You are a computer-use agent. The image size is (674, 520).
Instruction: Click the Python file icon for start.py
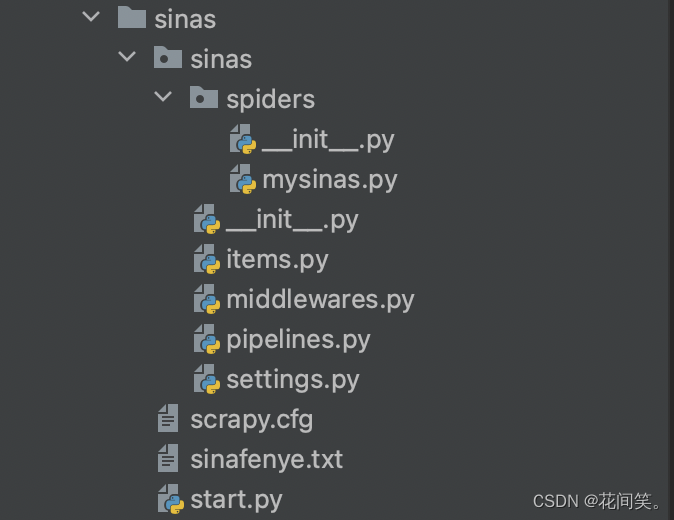171,499
